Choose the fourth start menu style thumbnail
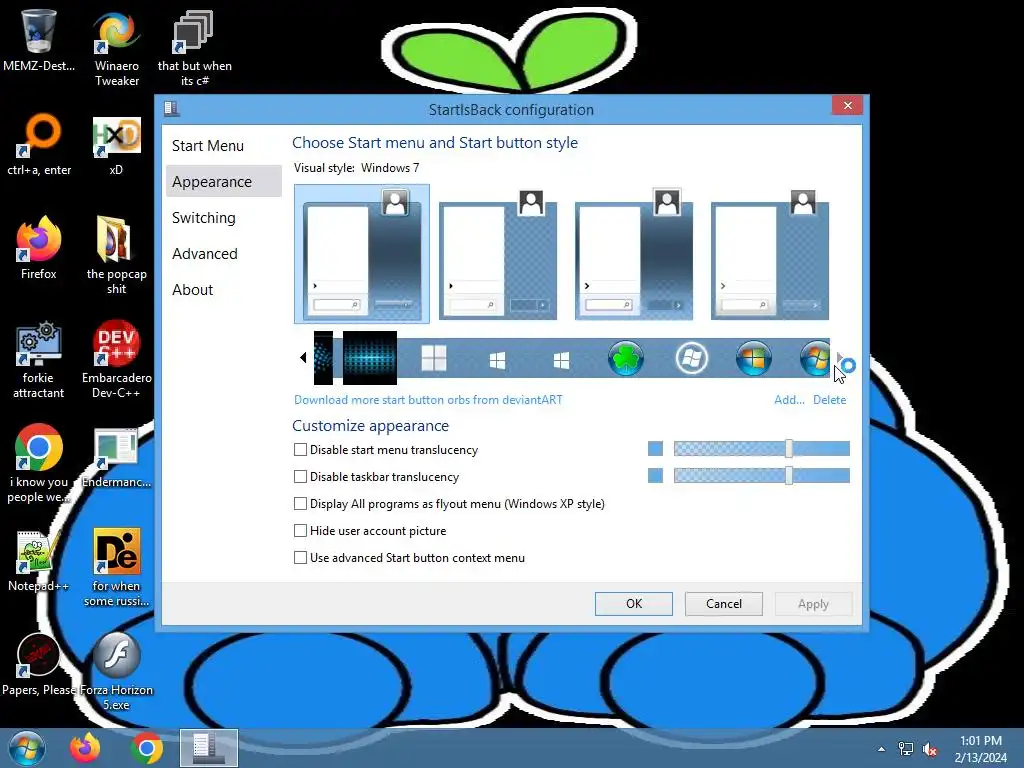This screenshot has height=768, width=1024. point(769,254)
